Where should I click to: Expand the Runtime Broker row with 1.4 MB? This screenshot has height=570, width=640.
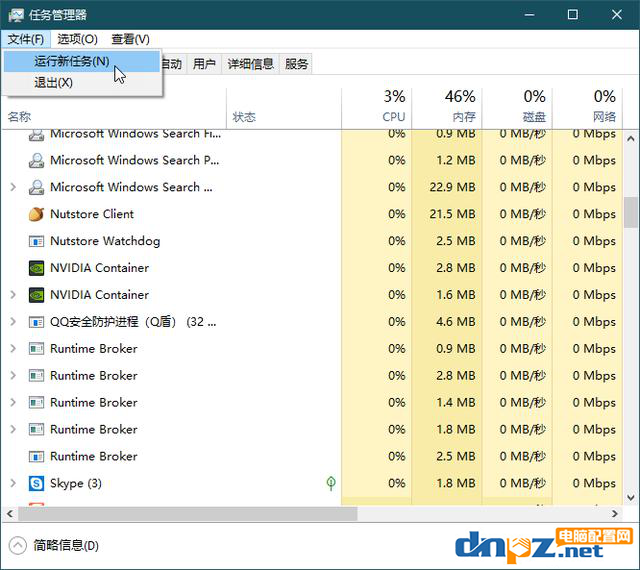point(13,403)
